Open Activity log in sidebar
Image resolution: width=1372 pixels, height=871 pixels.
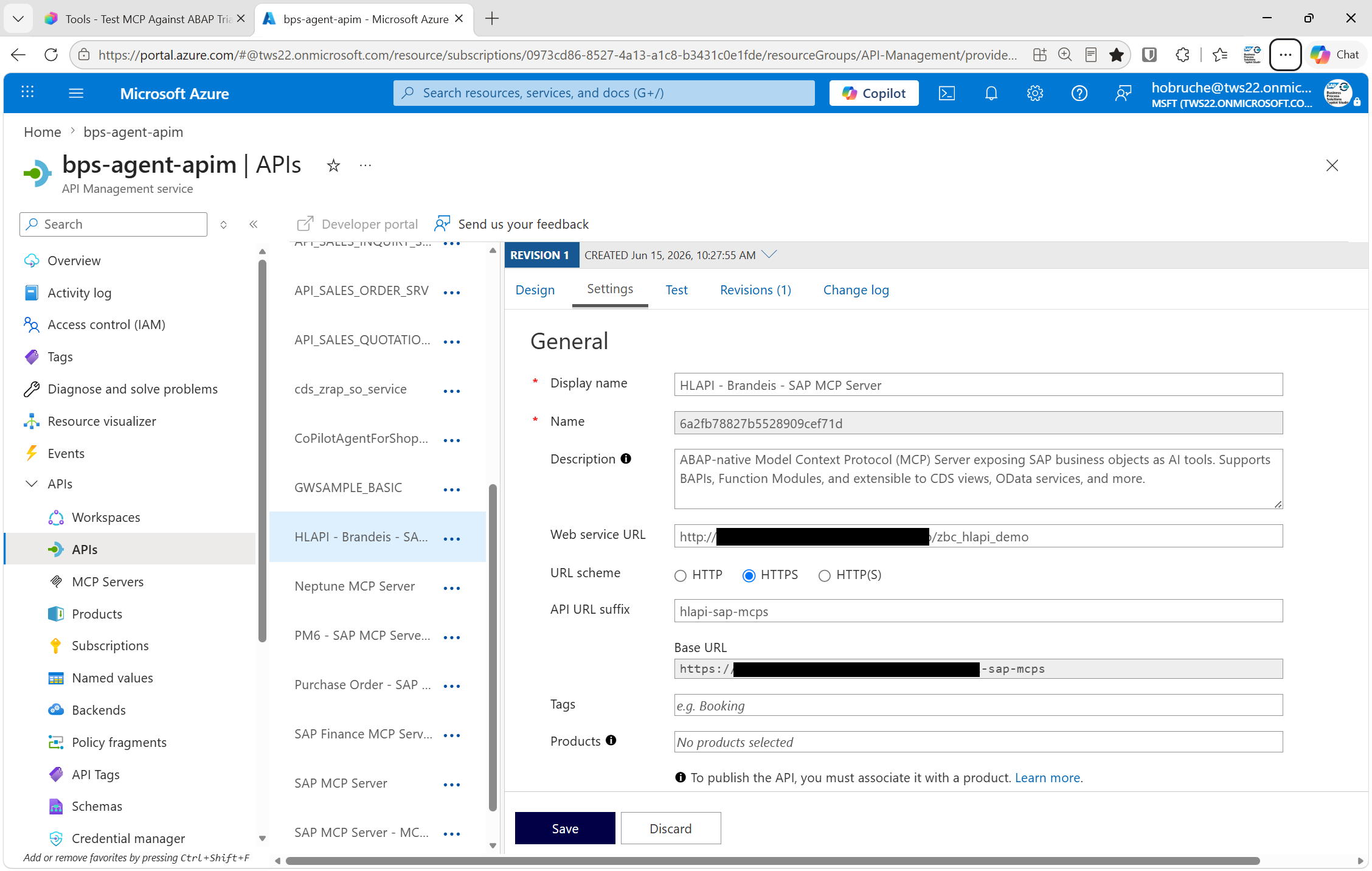79,293
